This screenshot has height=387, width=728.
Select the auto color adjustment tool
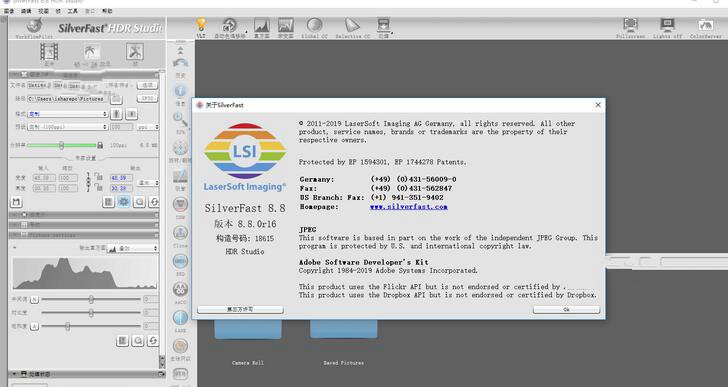[229, 25]
